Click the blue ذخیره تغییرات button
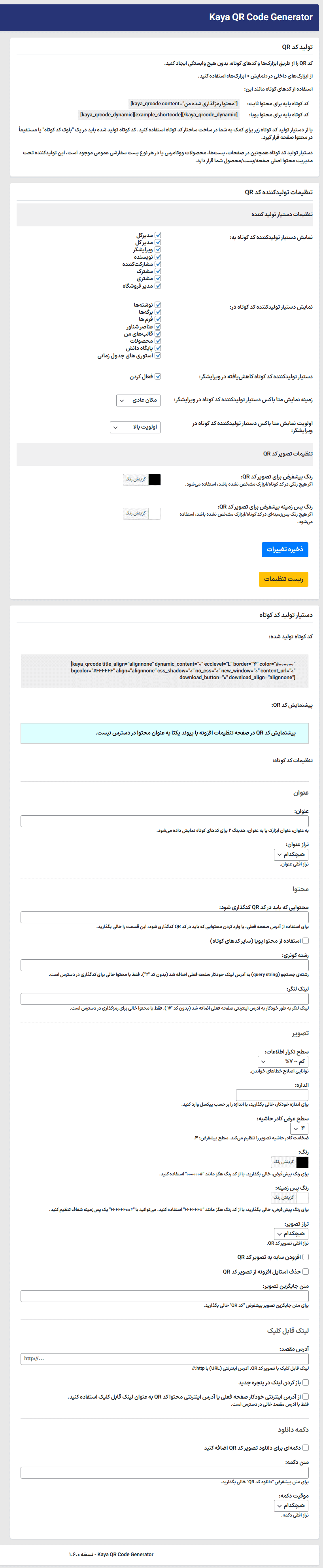This screenshot has height=1568, width=323. [x=285, y=550]
